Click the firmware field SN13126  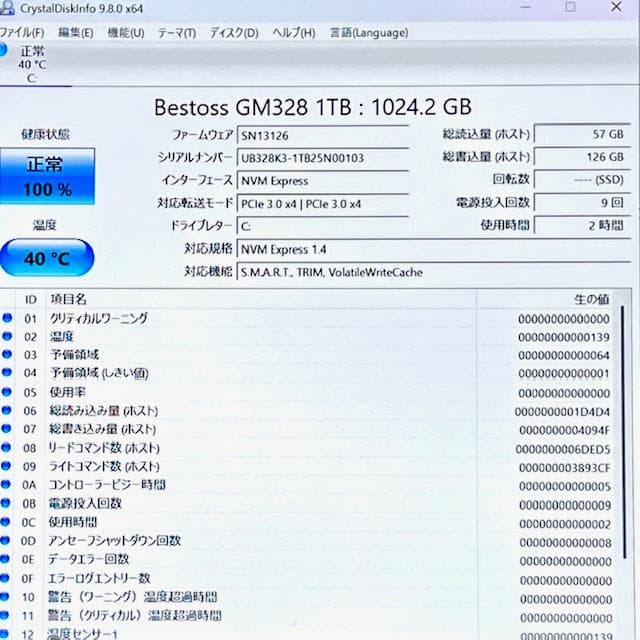[323, 136]
